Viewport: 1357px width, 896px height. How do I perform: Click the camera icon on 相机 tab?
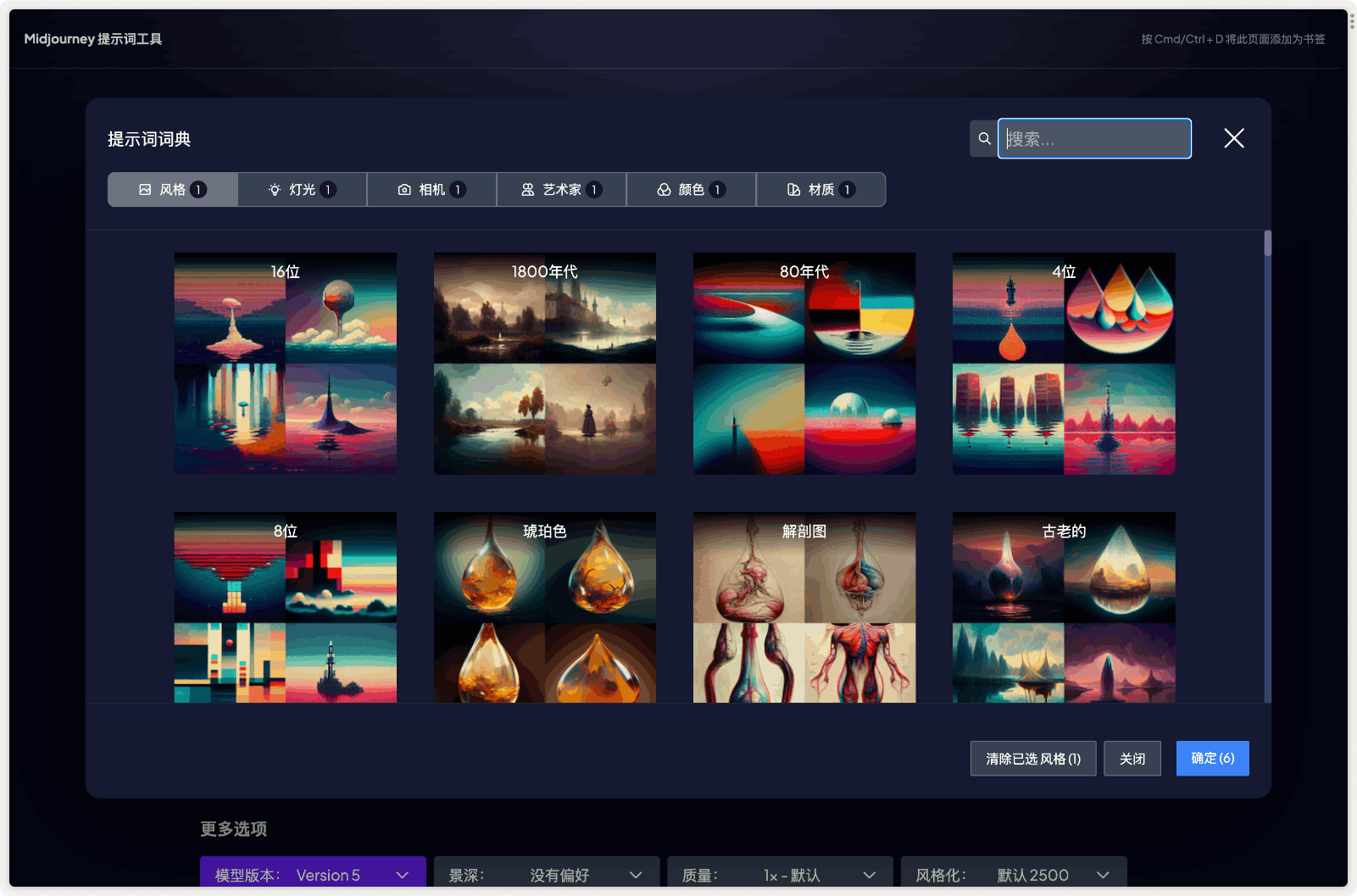[x=404, y=190]
